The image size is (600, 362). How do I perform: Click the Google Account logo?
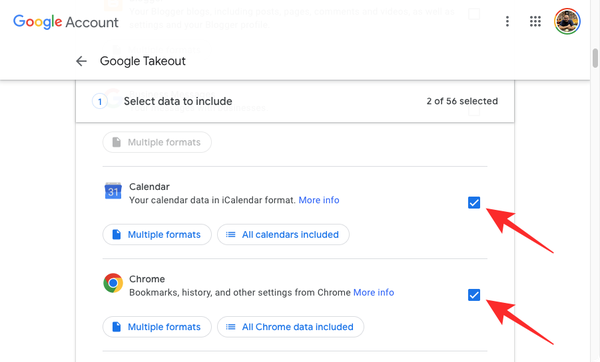pos(66,22)
